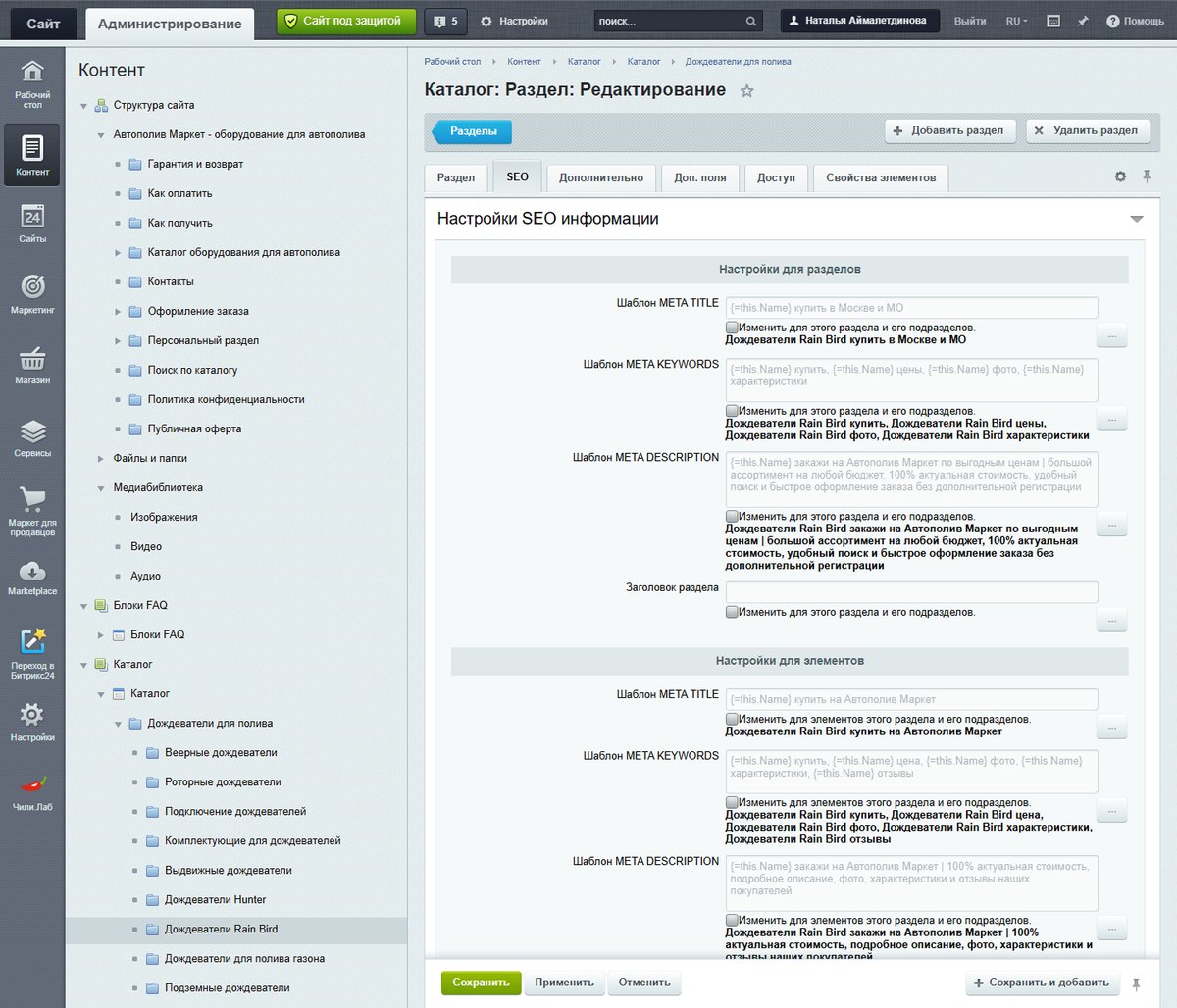The width and height of the screenshot is (1177, 1008).
Task: Click the Удалить раздел button
Action: [1088, 130]
